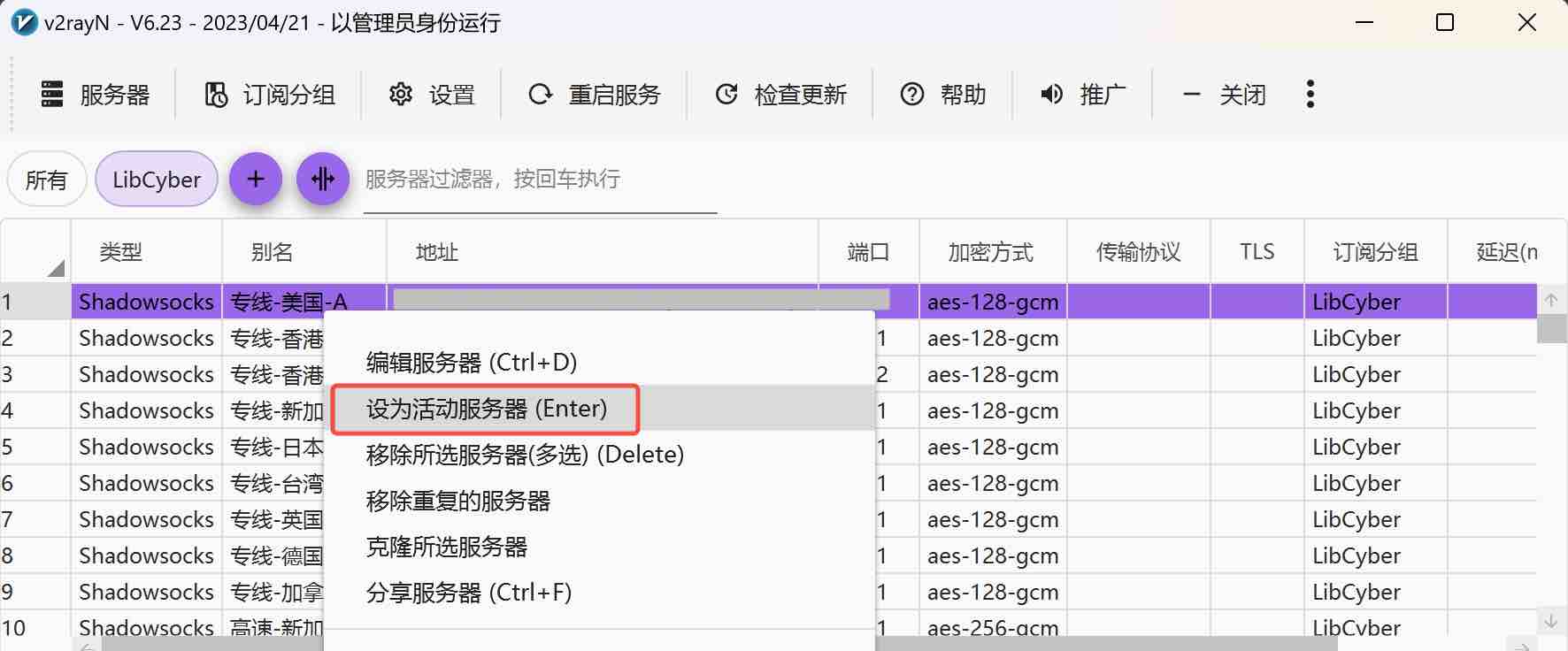
Task: Sort by the 传输协议 column header
Action: point(1139,252)
